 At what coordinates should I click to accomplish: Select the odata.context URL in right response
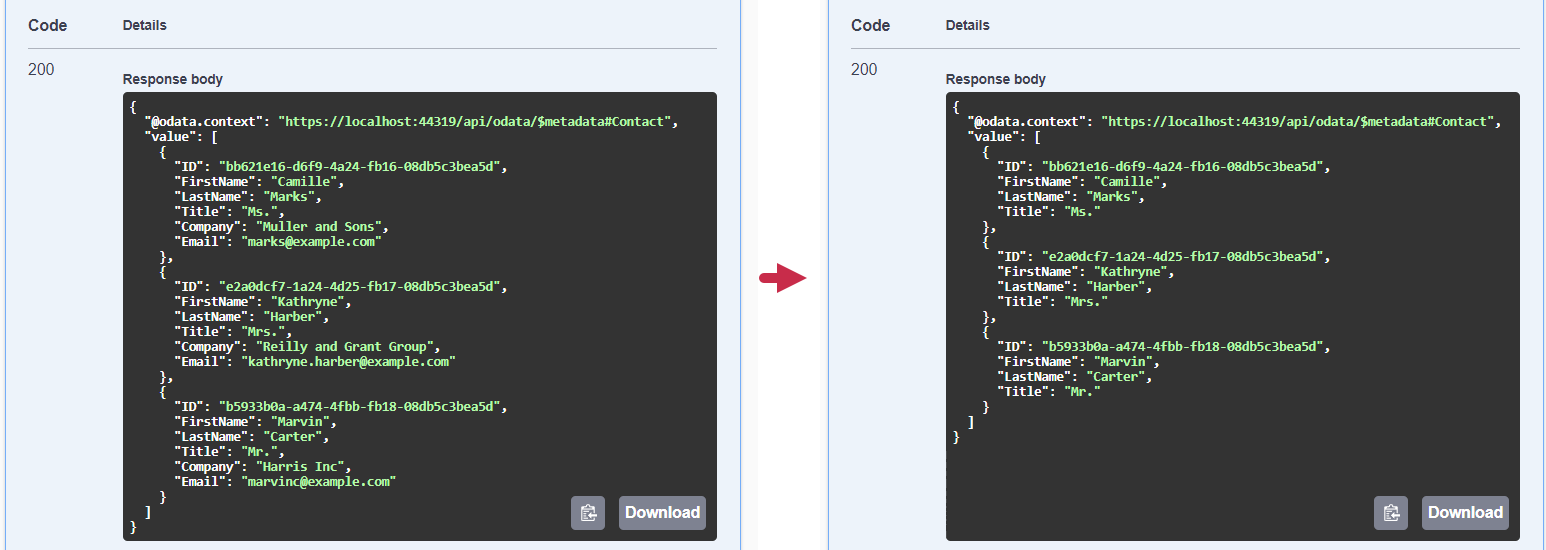tap(1298, 122)
